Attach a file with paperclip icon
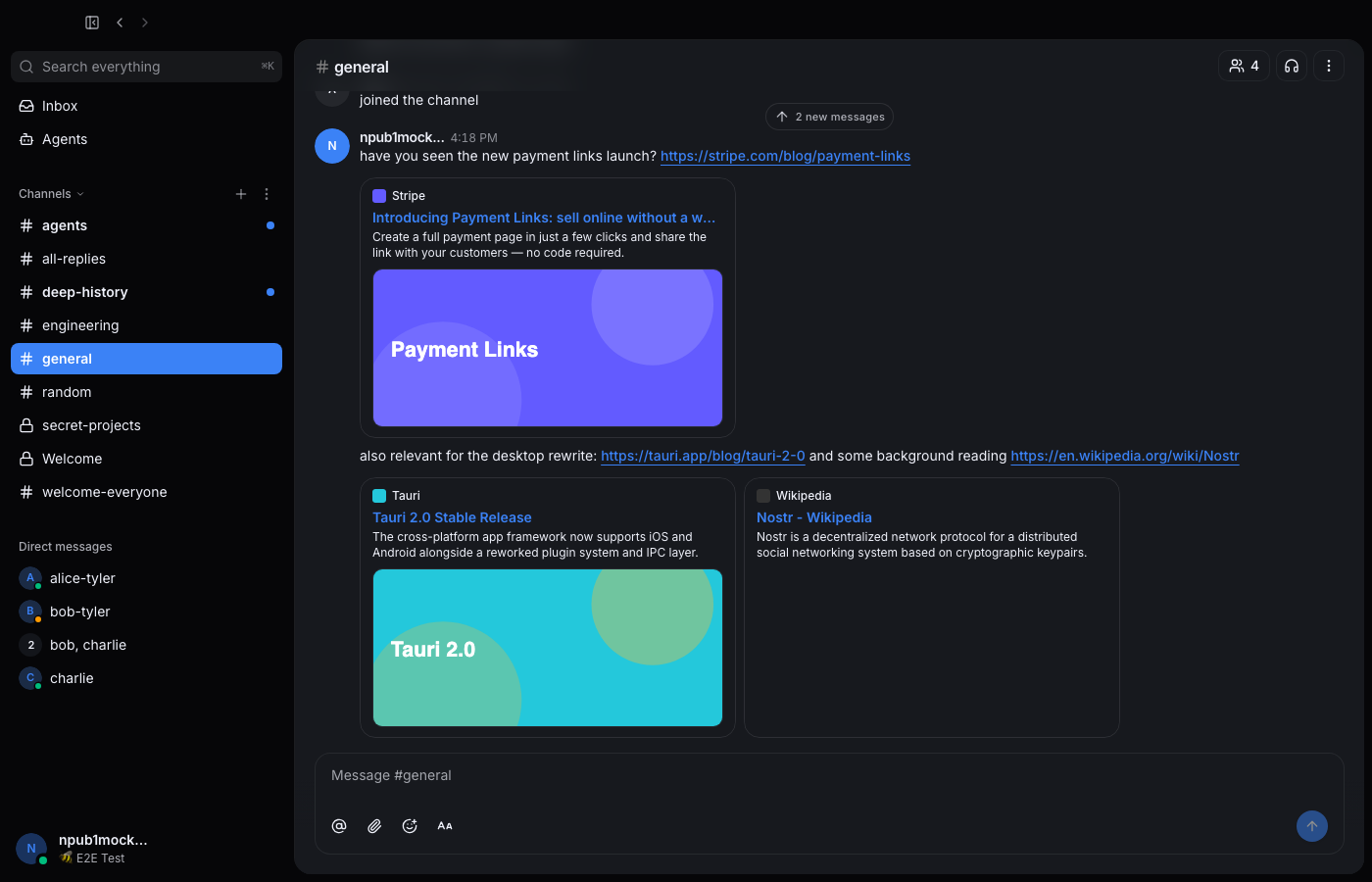The height and width of the screenshot is (882, 1372). 374,826
